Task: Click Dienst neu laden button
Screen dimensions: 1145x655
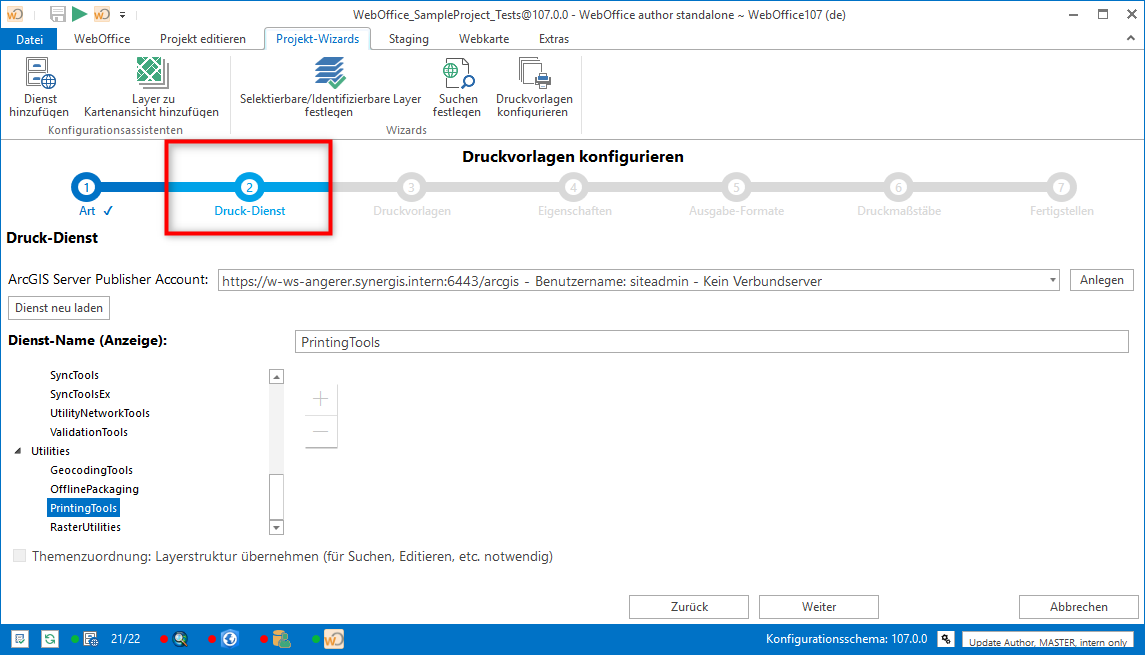Action: coord(59,308)
